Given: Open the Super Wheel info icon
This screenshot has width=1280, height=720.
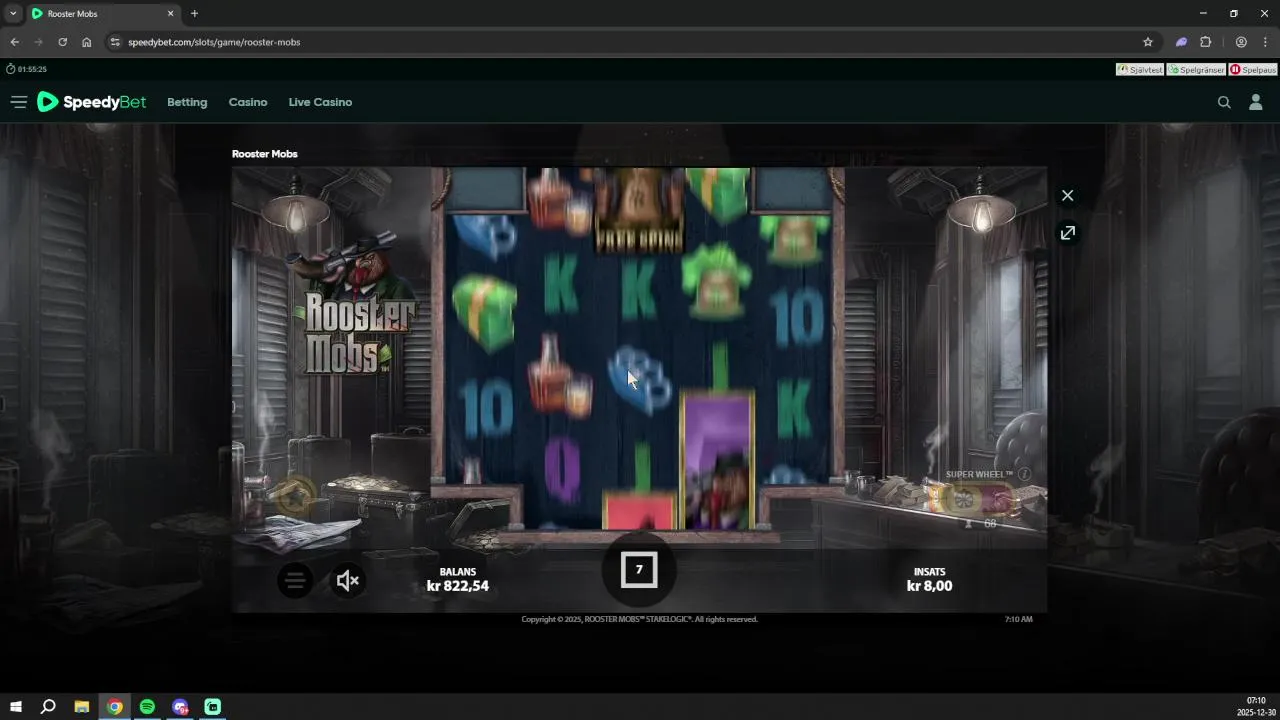Looking at the screenshot, I should [x=1024, y=474].
